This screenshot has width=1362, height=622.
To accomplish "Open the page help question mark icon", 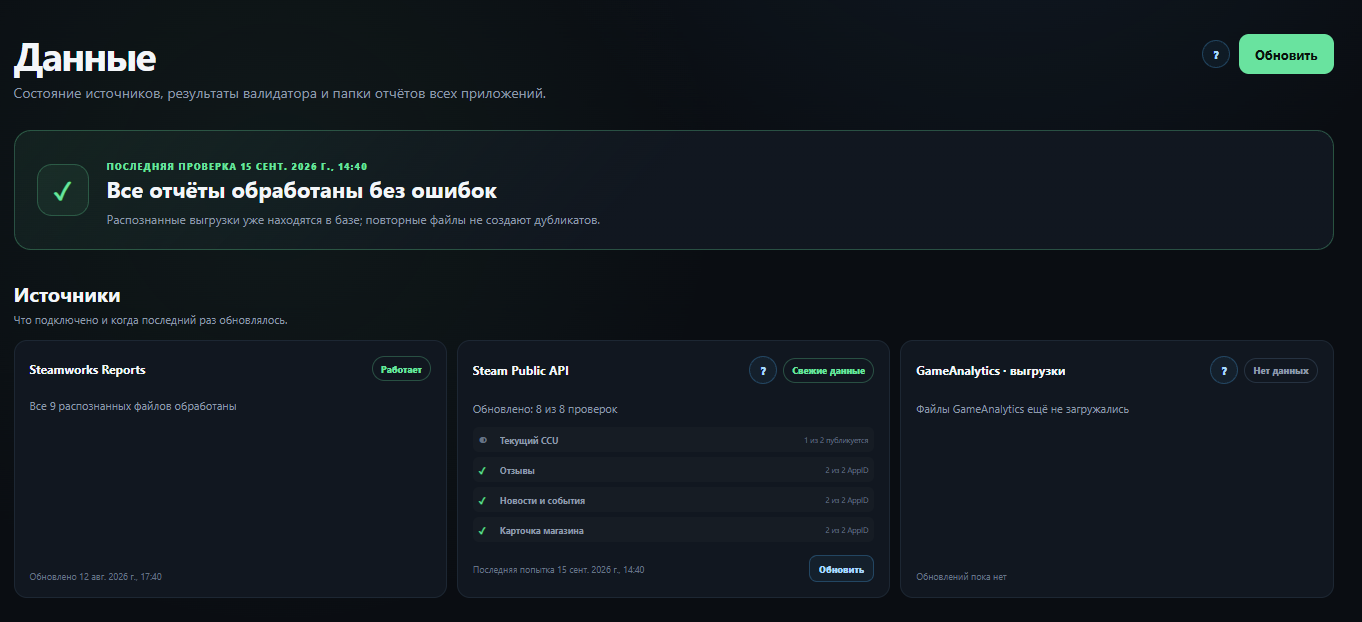I will click(x=1216, y=54).
